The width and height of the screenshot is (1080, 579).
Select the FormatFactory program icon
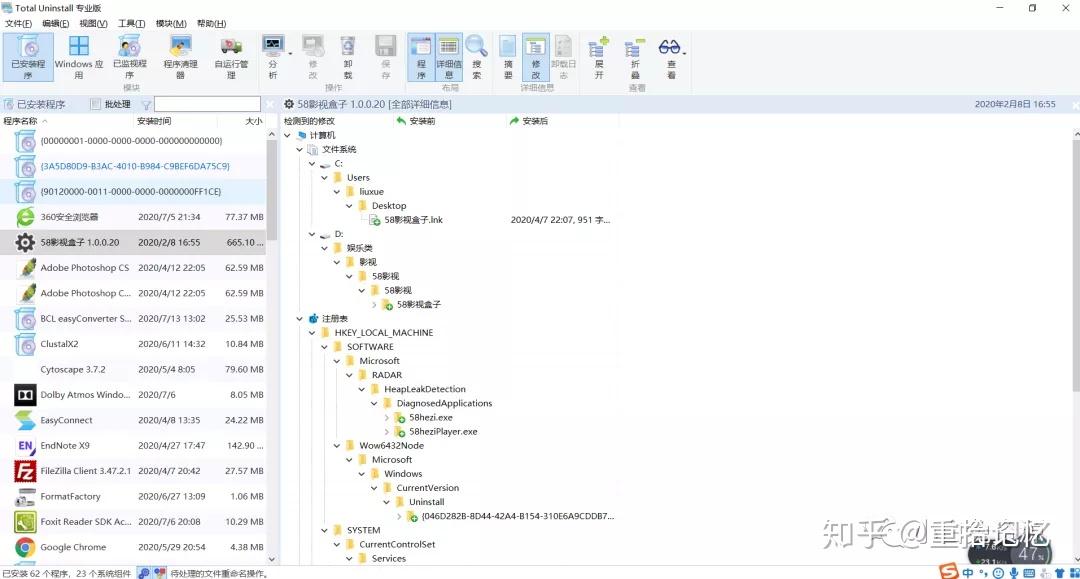tap(25, 496)
